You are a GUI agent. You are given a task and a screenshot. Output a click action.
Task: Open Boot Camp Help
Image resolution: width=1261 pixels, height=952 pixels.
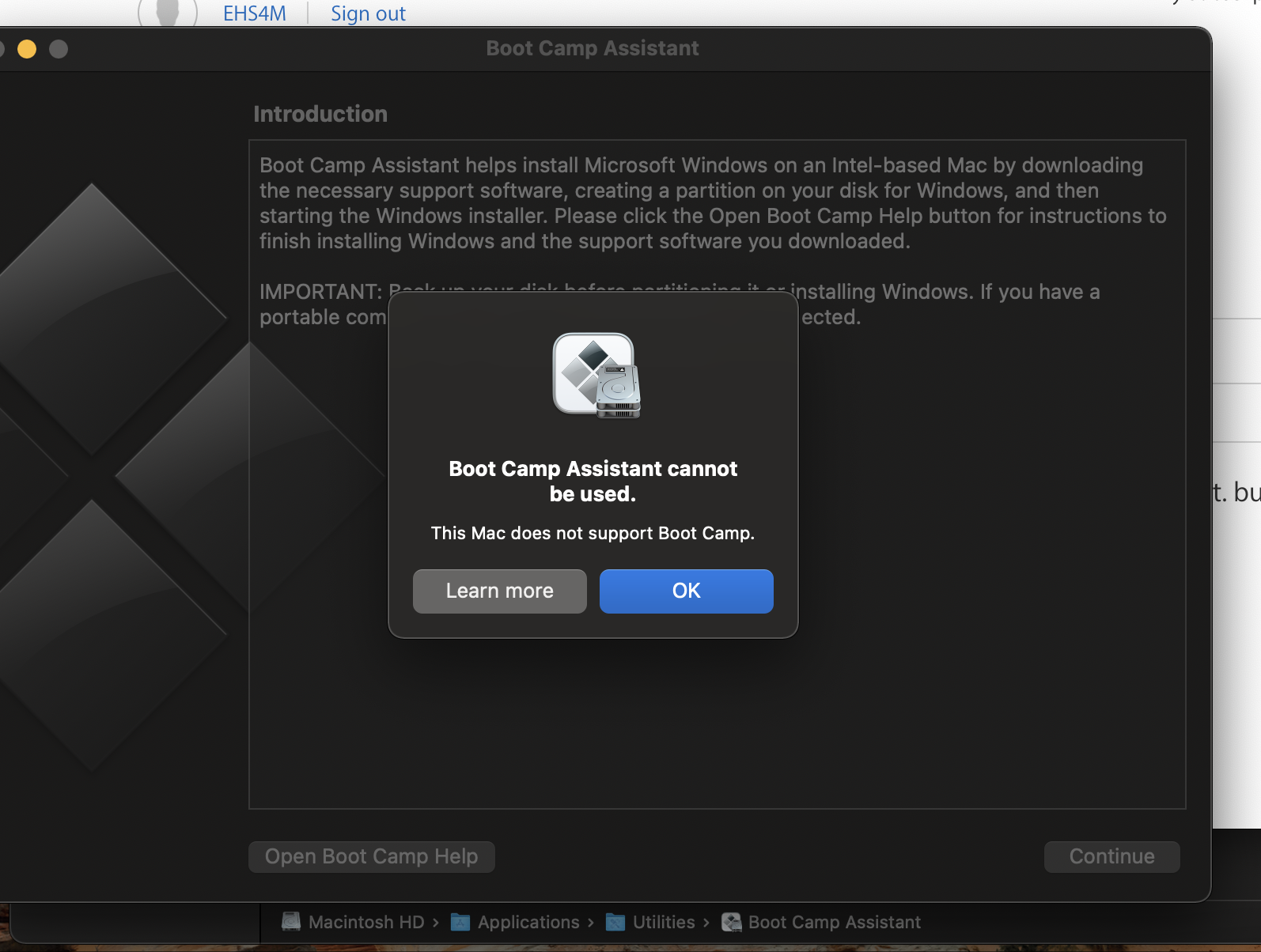point(372,856)
